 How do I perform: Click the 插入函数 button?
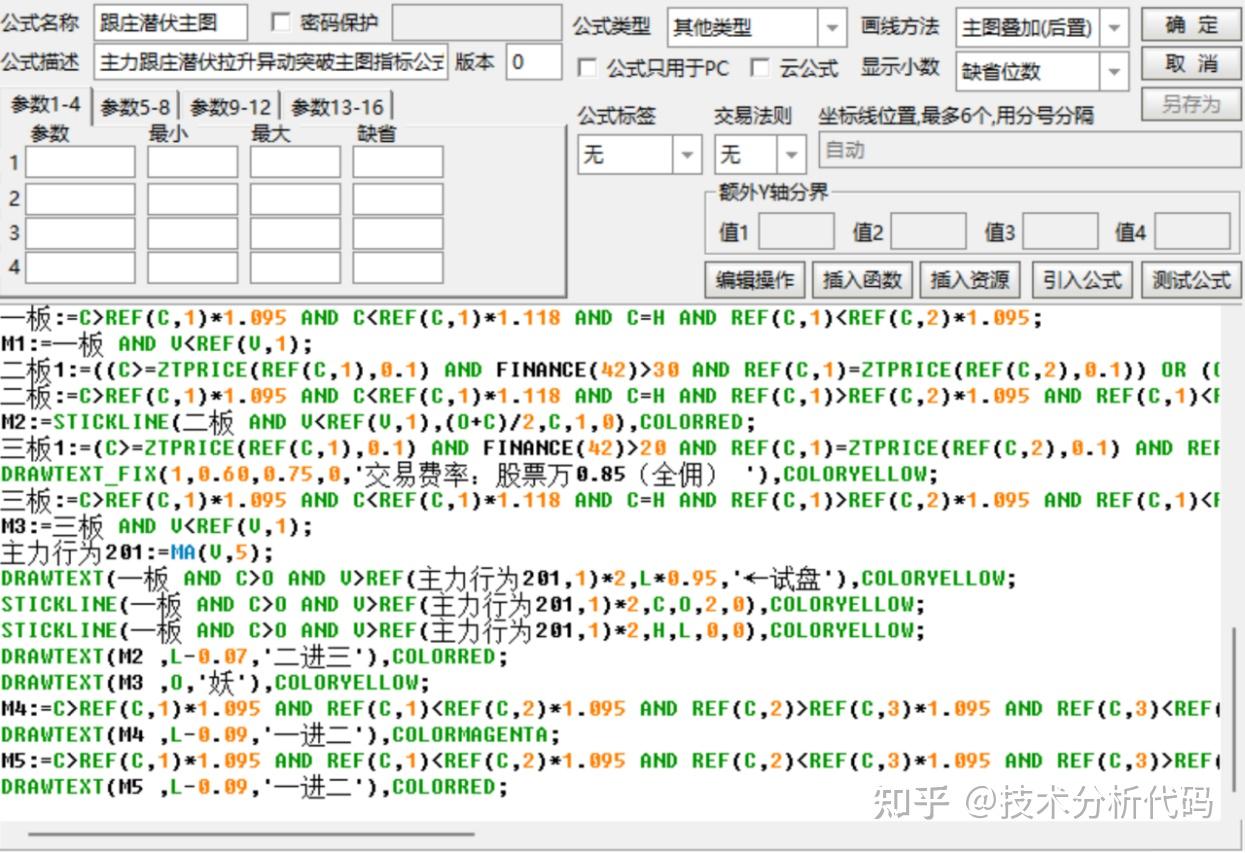click(x=862, y=281)
